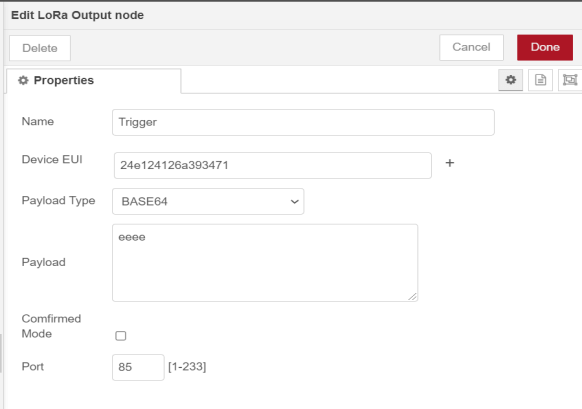Select the Properties tab
The height and width of the screenshot is (409, 582).
[x=94, y=81]
